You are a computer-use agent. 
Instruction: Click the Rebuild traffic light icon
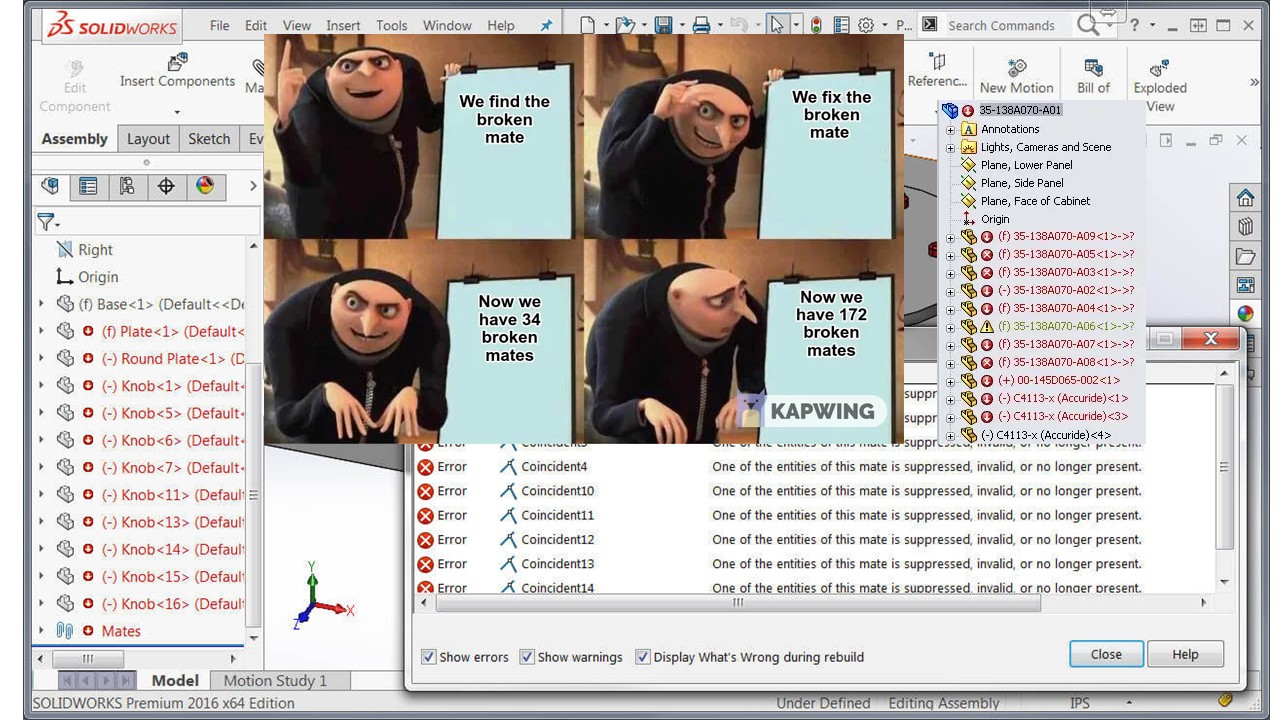pos(816,25)
